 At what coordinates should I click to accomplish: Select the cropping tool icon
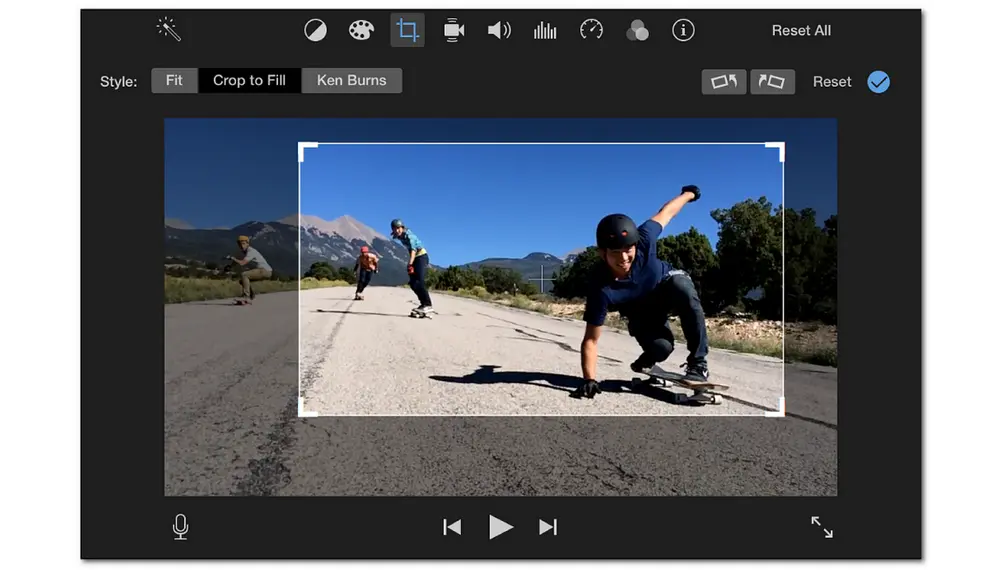click(407, 30)
